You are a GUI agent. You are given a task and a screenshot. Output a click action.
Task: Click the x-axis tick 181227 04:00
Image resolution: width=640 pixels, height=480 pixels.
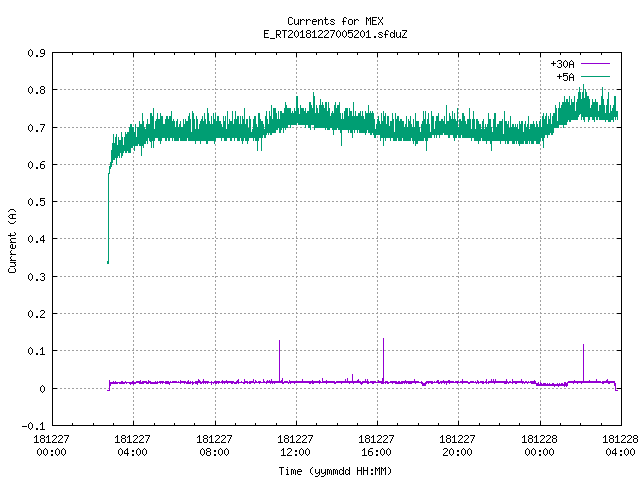pos(133,446)
